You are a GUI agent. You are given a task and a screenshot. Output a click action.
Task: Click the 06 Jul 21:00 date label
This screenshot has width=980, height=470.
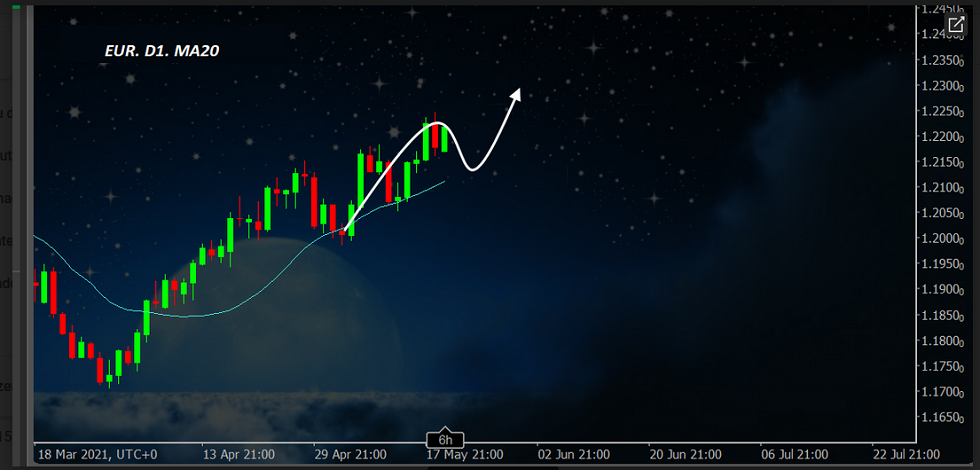[x=795, y=454]
